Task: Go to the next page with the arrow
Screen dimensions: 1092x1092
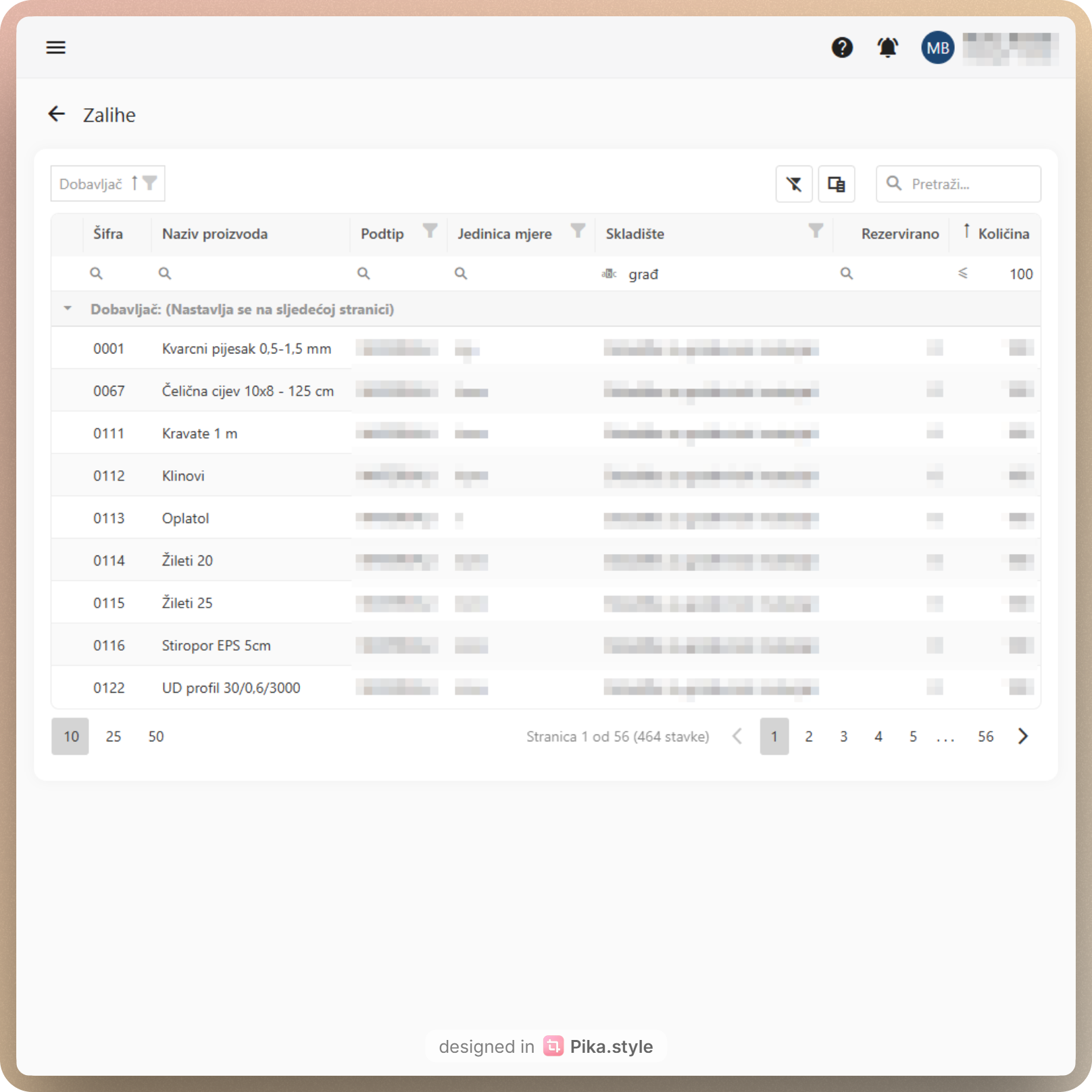Action: [x=1023, y=737]
